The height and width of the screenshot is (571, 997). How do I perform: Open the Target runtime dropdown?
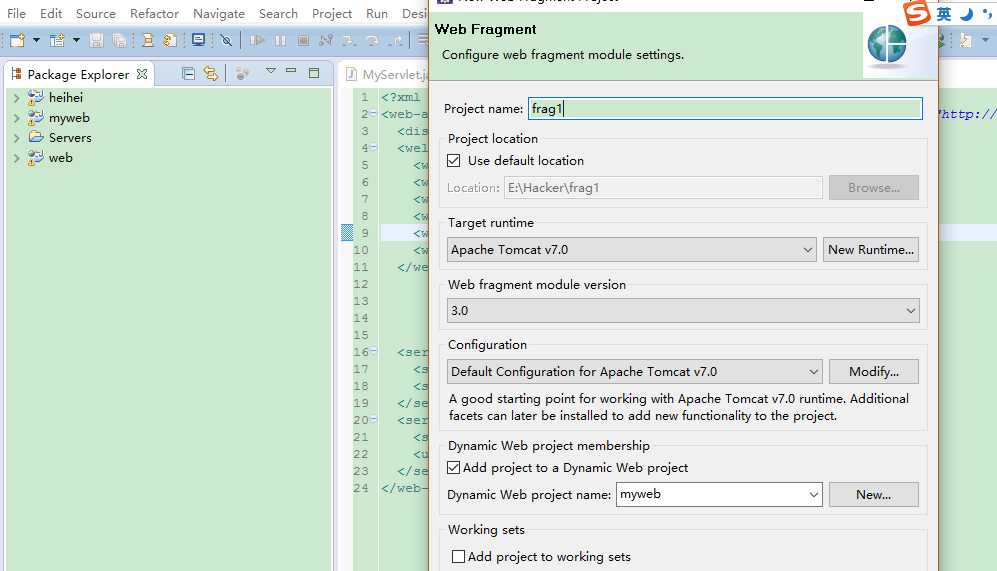[x=631, y=250]
